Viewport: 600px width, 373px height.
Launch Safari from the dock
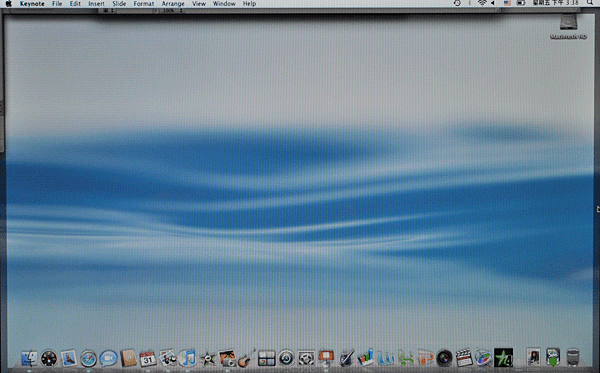[x=88, y=359]
